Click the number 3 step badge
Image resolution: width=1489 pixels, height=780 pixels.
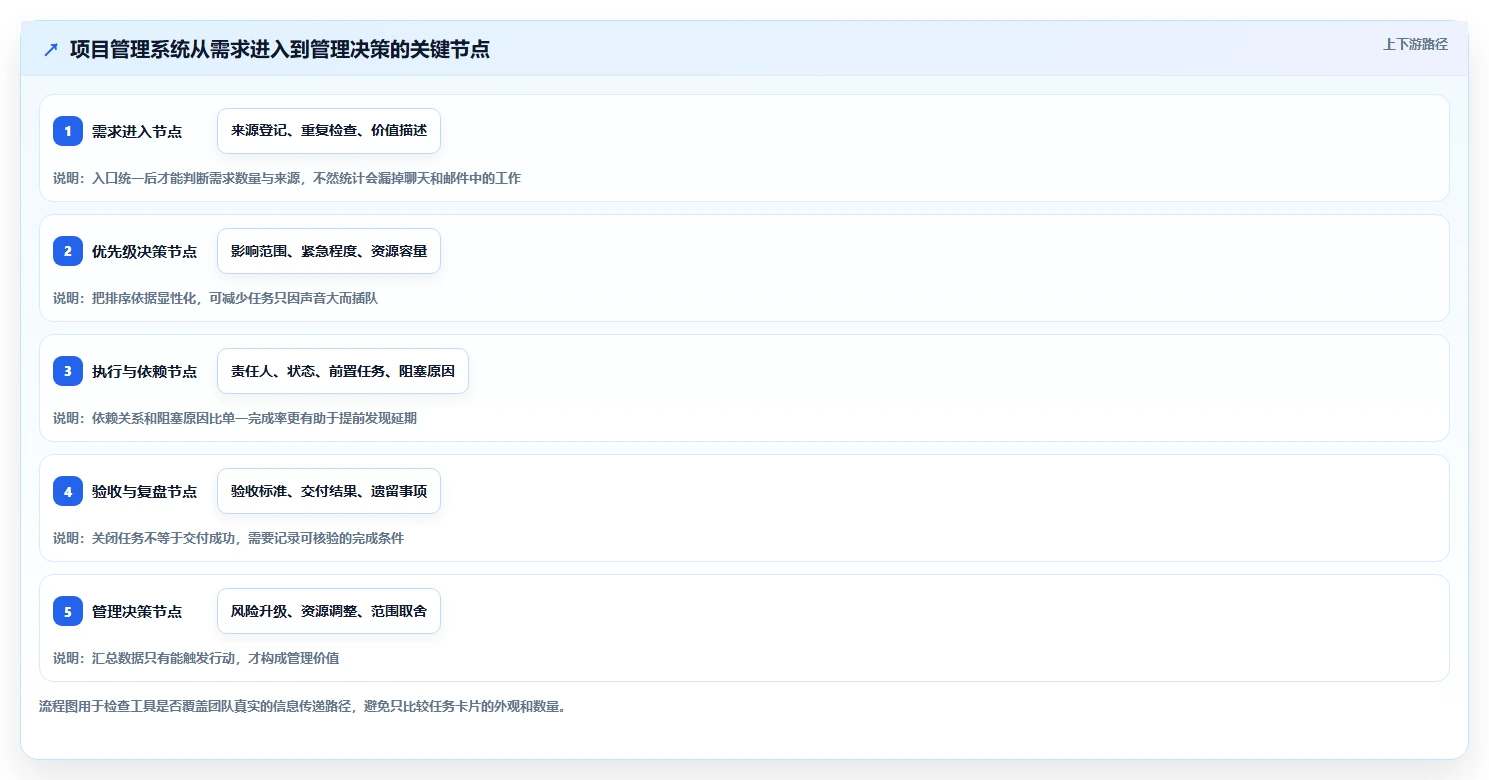tap(68, 371)
